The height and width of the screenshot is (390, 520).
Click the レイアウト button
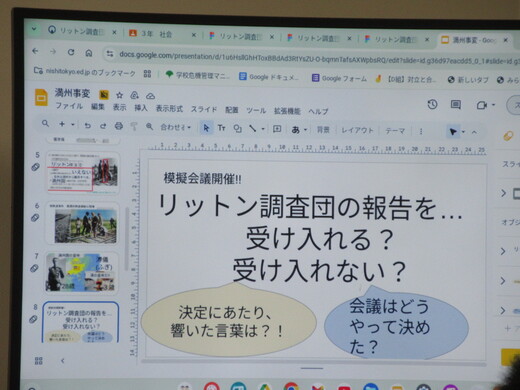pos(357,130)
